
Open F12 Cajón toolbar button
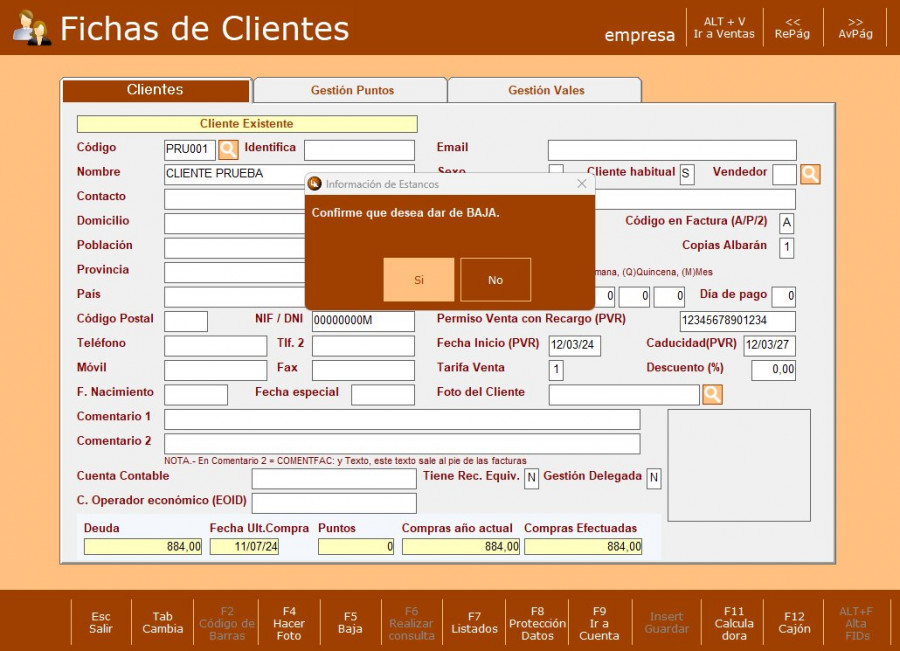794,622
